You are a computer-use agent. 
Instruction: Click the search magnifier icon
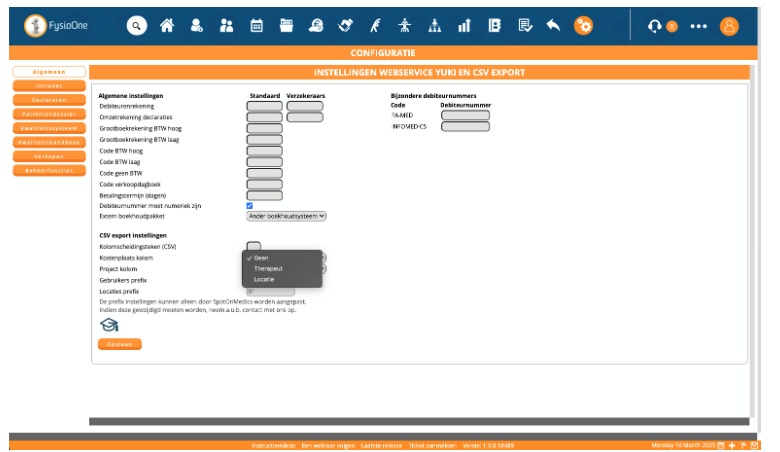pyautogui.click(x=137, y=26)
